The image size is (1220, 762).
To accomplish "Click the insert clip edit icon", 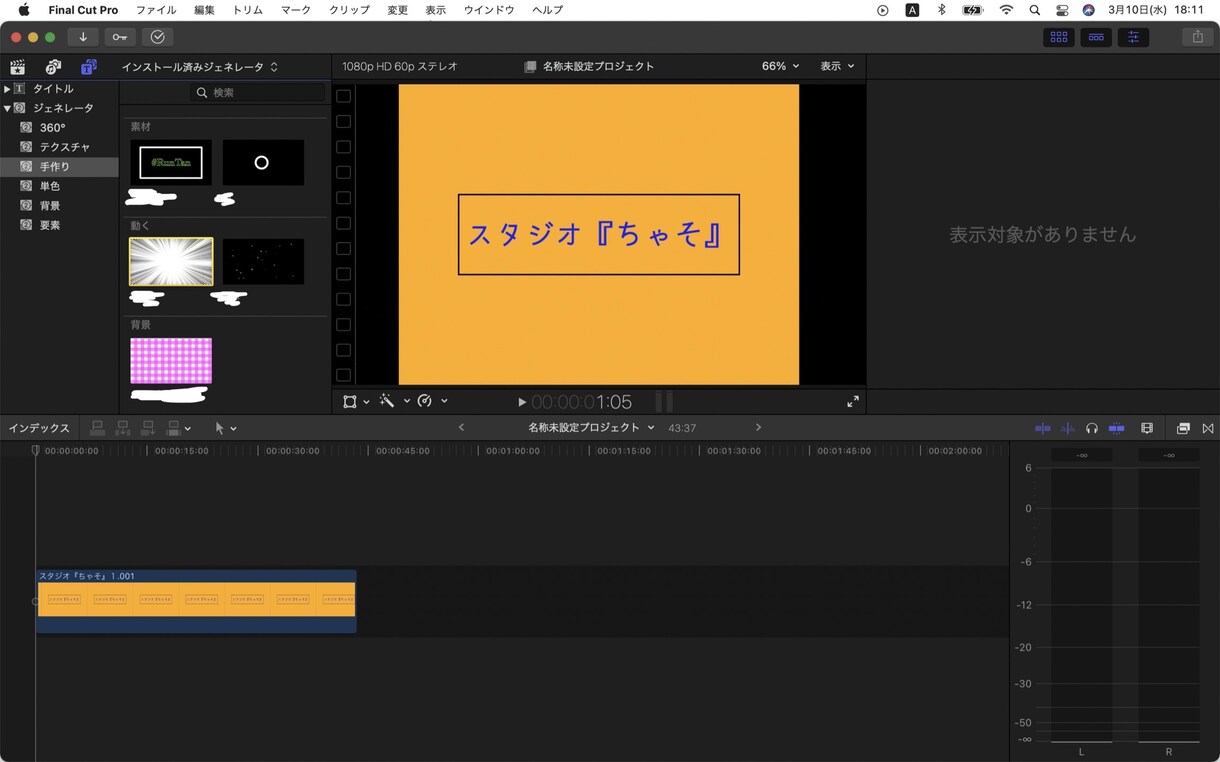I will (123, 428).
